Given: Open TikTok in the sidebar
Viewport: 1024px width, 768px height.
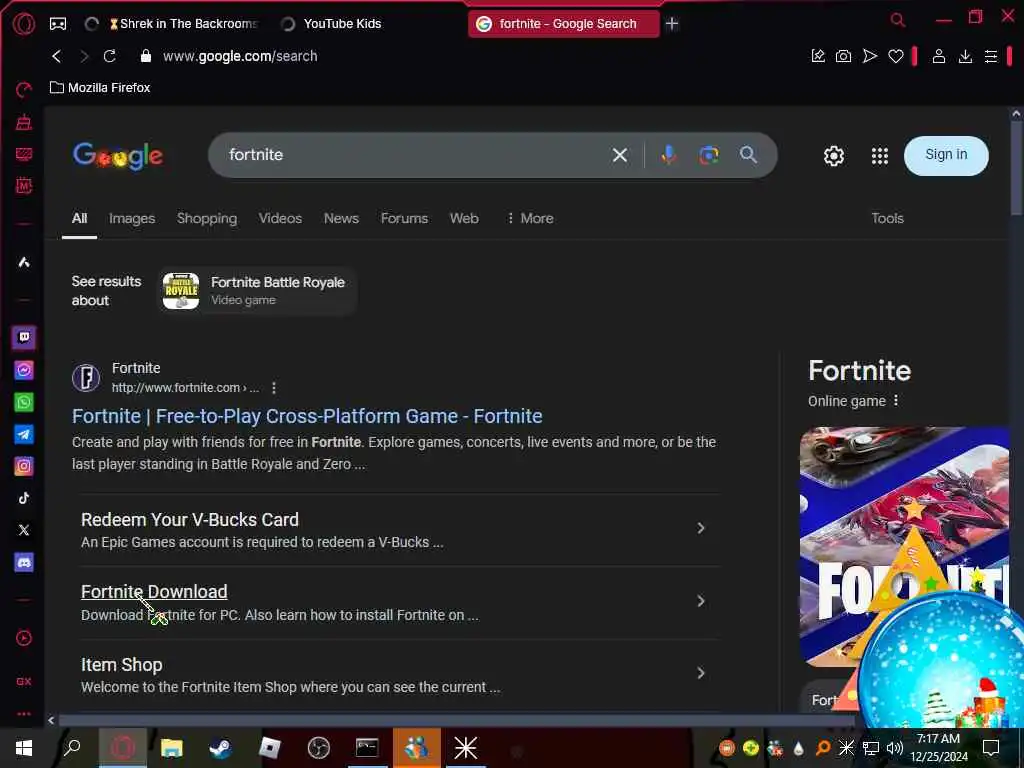Looking at the screenshot, I should point(24,498).
